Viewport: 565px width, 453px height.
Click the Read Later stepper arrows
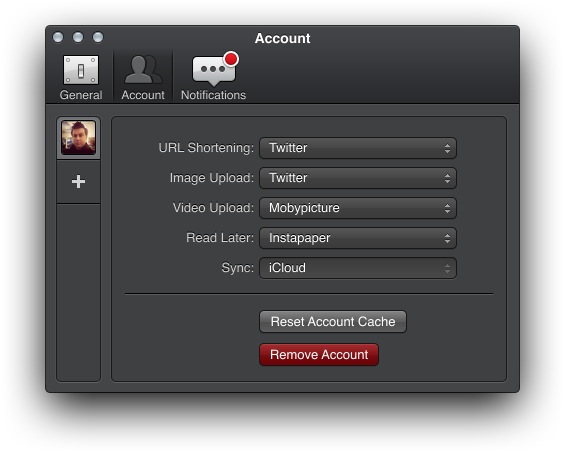(447, 238)
